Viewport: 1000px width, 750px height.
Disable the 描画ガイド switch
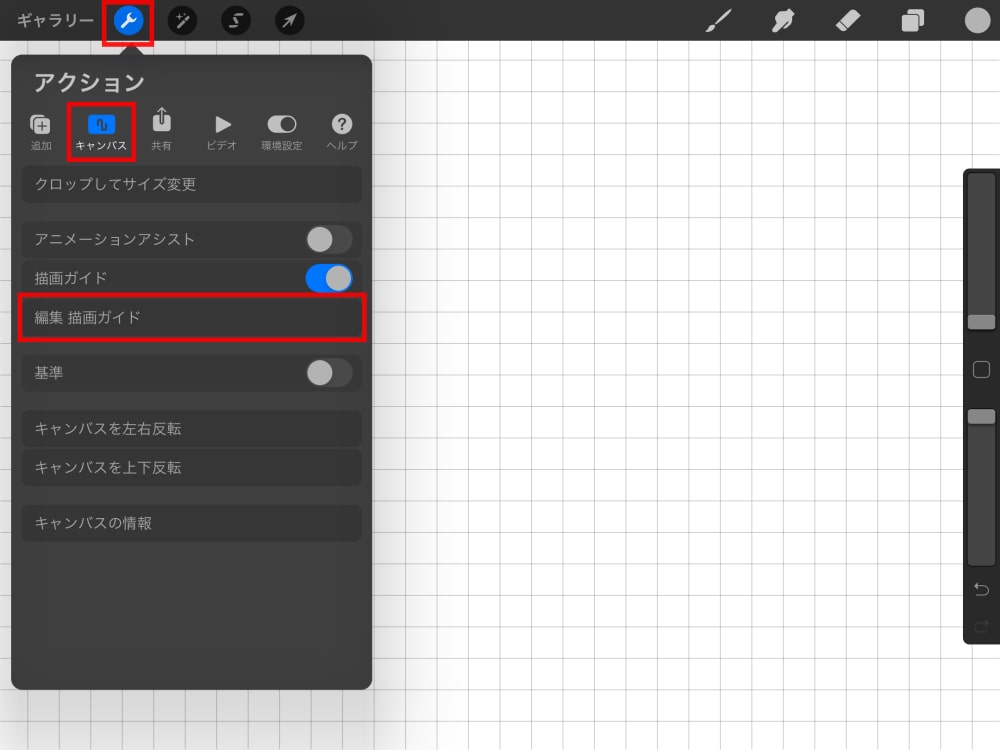coord(330,277)
